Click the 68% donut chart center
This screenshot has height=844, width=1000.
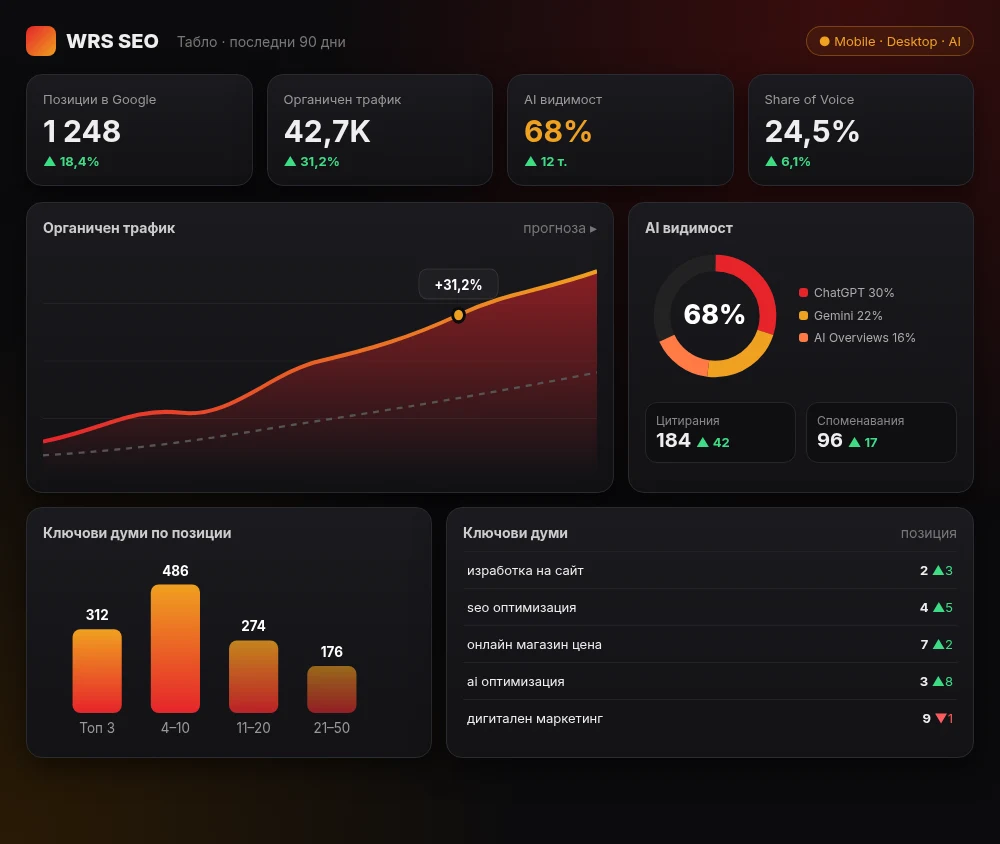tap(714, 315)
